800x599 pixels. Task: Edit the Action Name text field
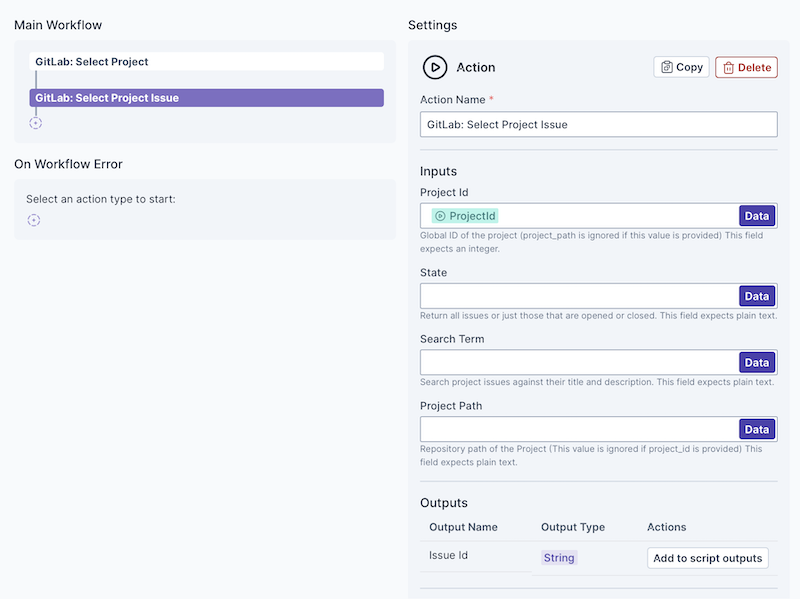[x=598, y=124]
